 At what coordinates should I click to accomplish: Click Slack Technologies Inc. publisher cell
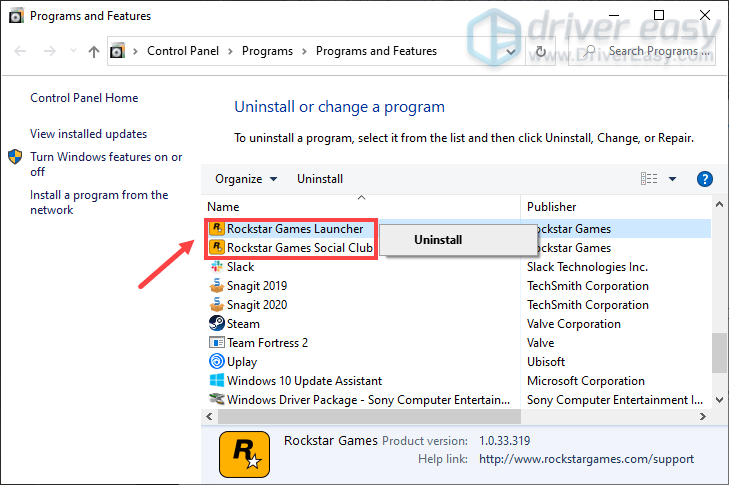587,267
